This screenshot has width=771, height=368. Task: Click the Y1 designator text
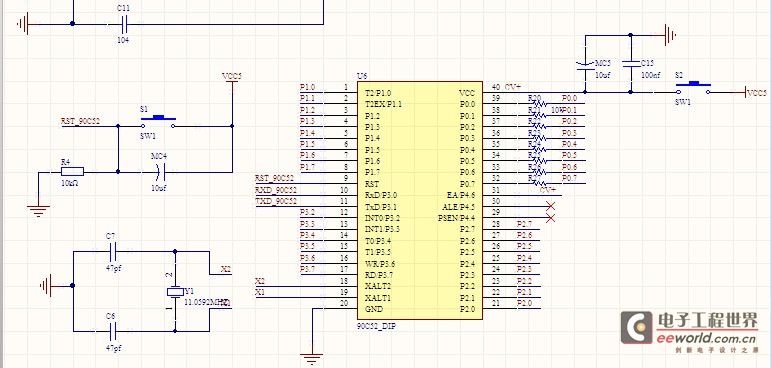(x=189, y=290)
